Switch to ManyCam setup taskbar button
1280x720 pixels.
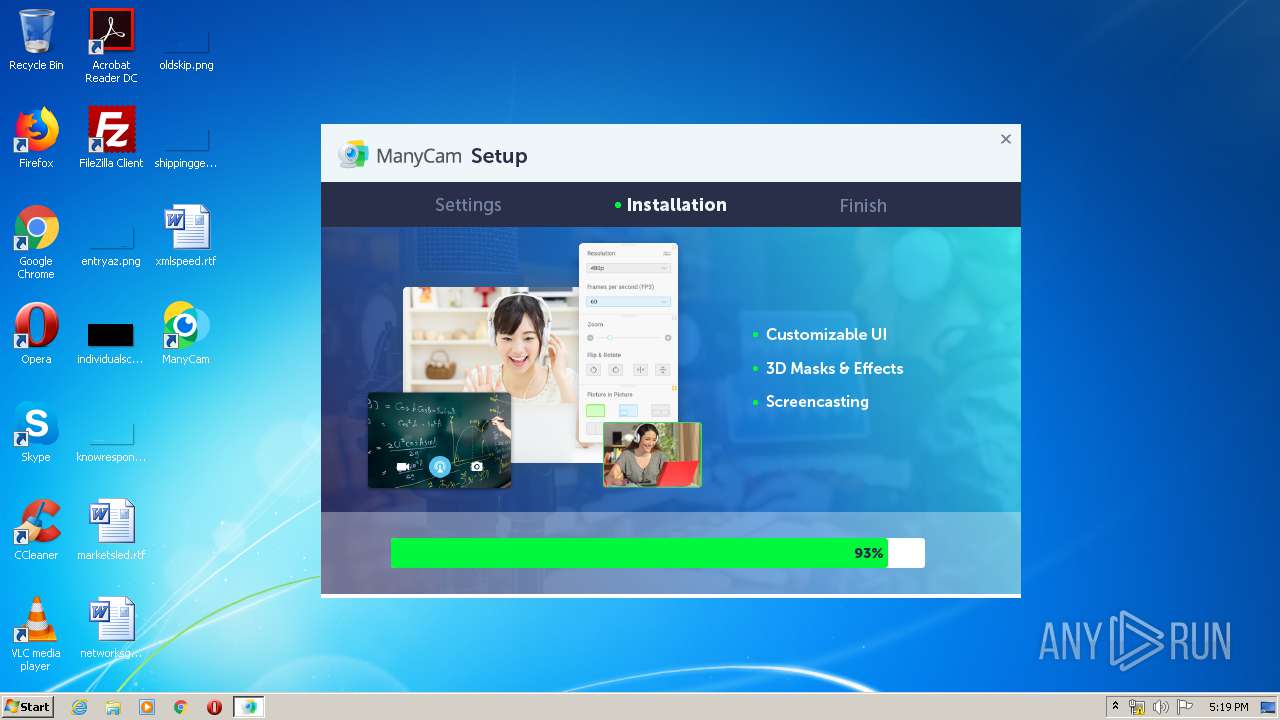point(249,707)
